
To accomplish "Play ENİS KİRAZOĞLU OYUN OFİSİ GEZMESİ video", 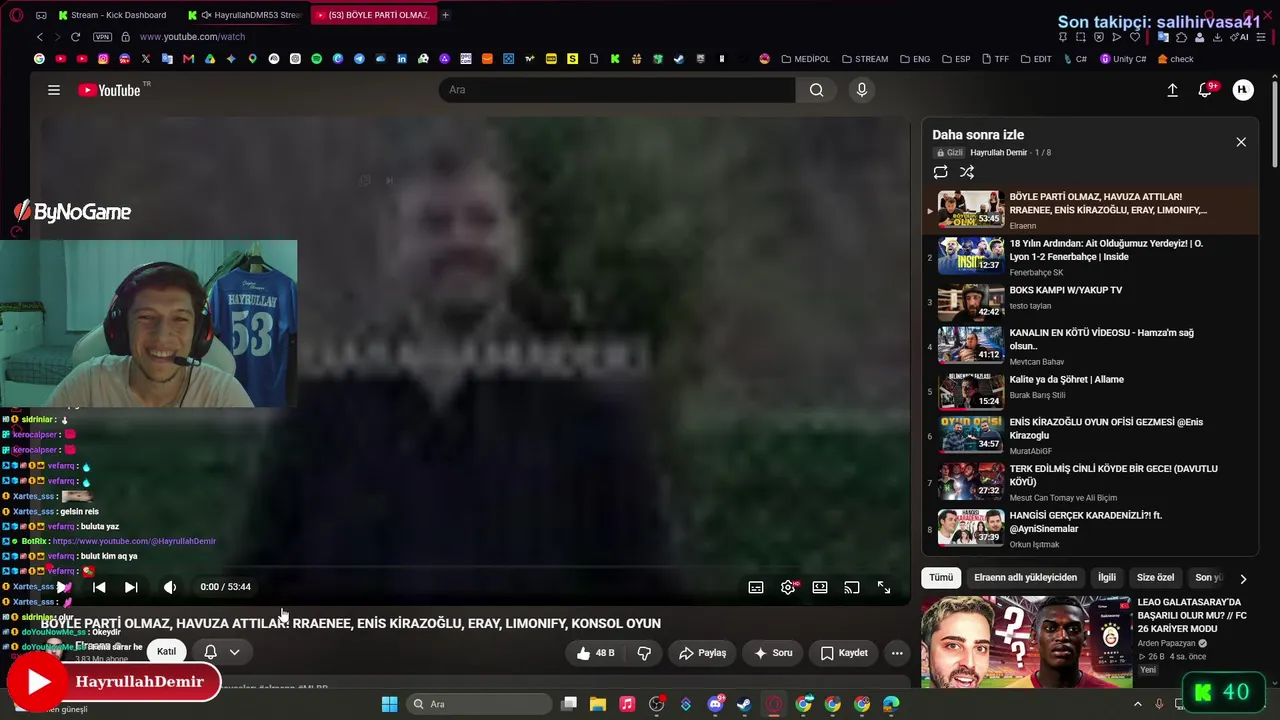I will (x=1090, y=435).
